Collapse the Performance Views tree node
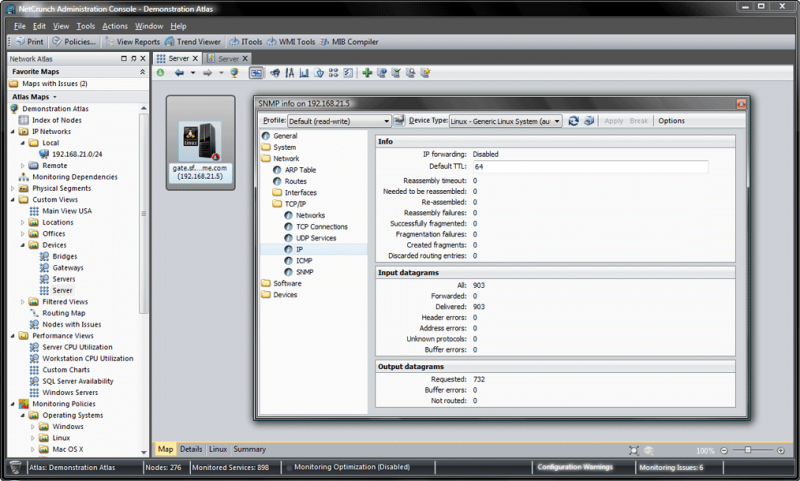The height and width of the screenshot is (481, 800). point(13,336)
